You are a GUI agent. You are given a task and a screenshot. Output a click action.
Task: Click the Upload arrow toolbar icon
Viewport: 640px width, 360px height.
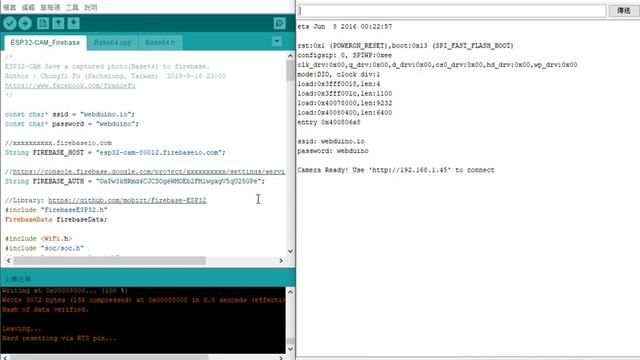25,24
